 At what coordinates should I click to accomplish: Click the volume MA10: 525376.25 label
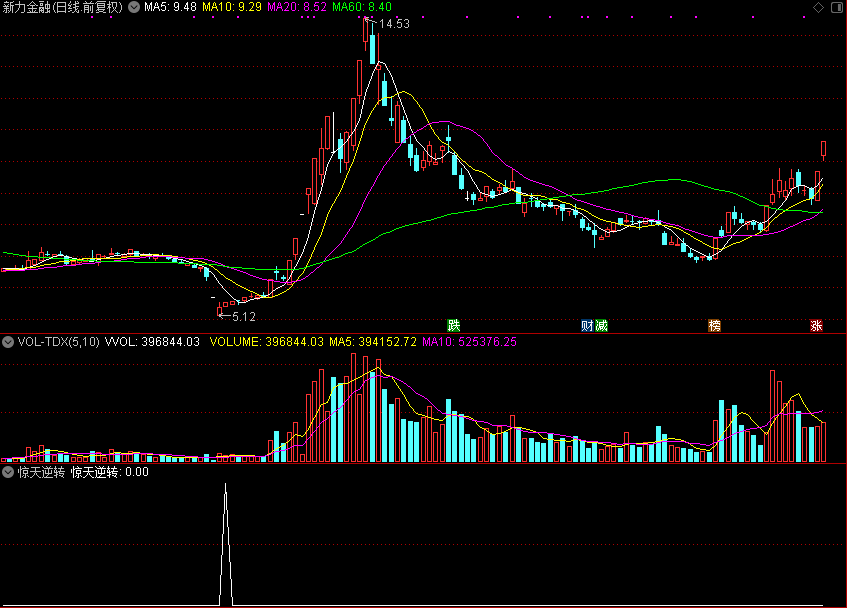click(469, 342)
